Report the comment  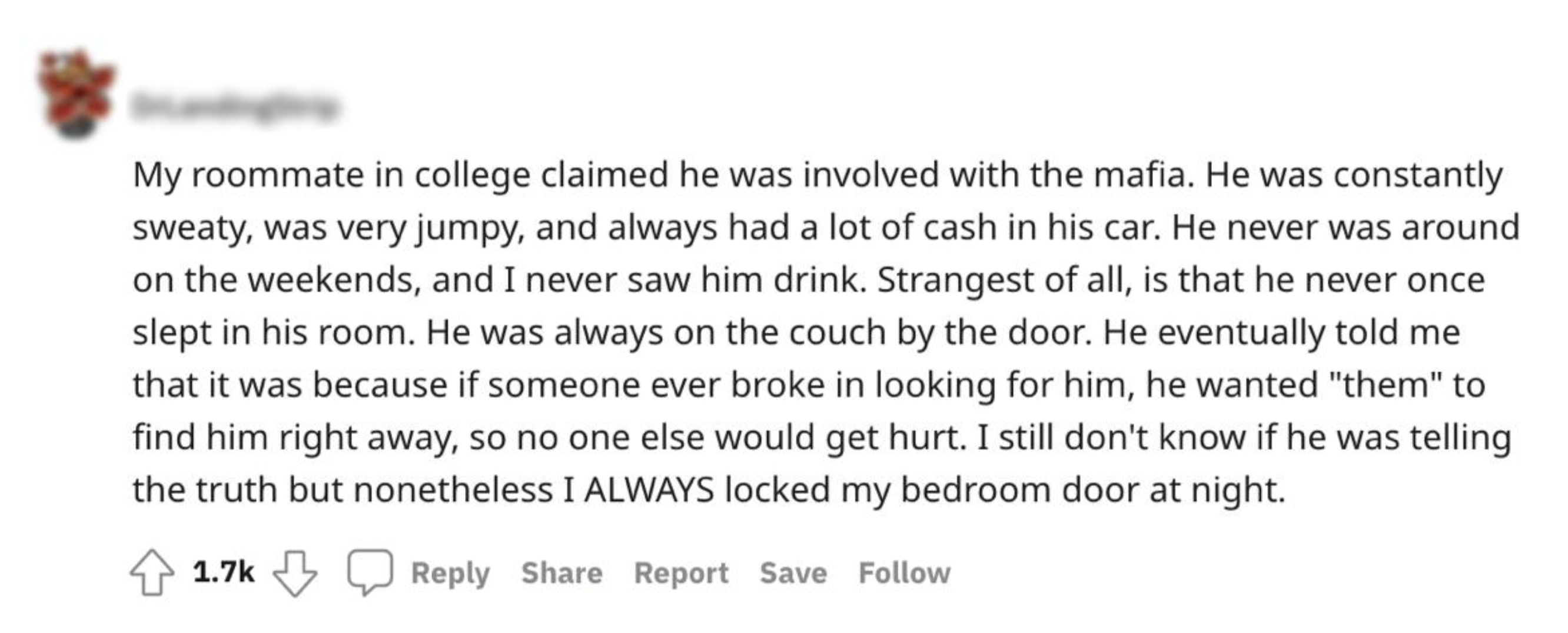(681, 573)
